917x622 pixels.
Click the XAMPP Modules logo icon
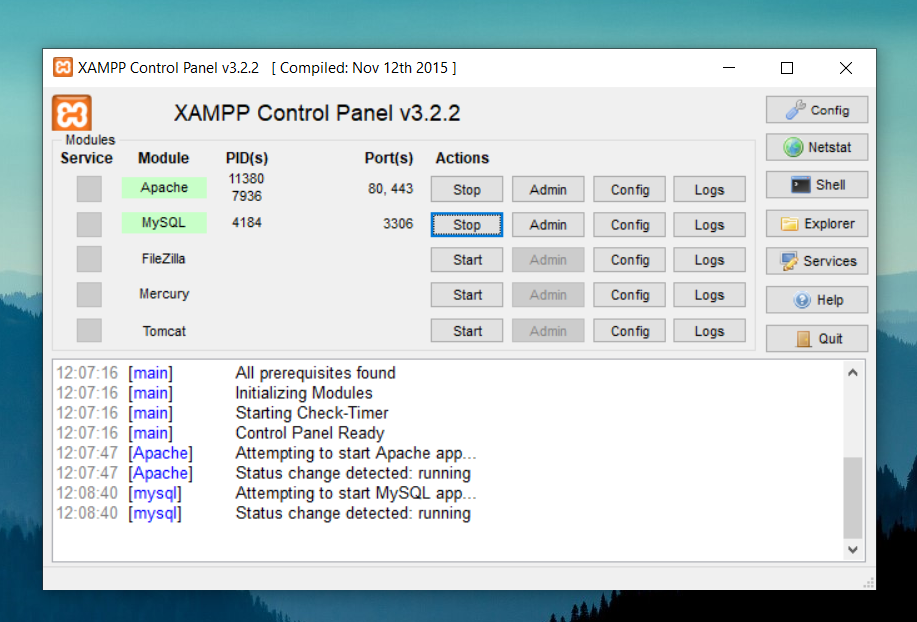(71, 110)
